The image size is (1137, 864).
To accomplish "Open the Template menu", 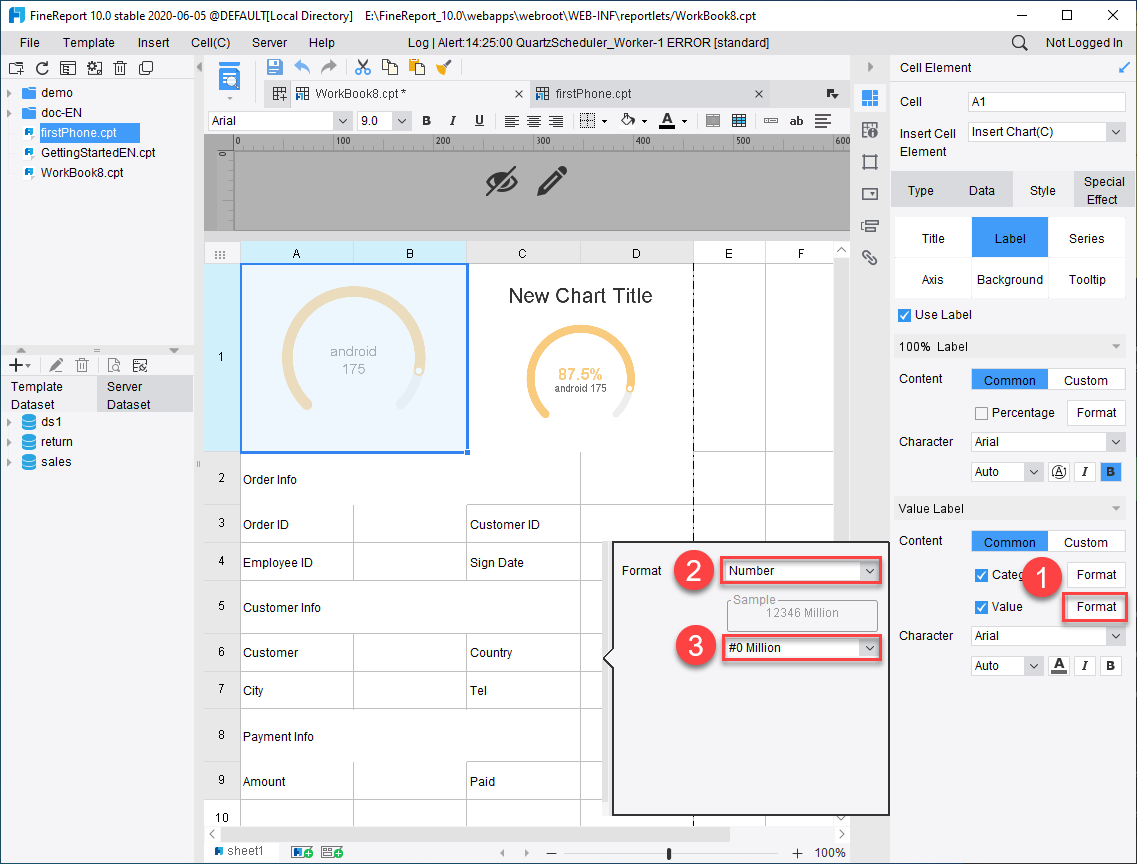I will (88, 43).
